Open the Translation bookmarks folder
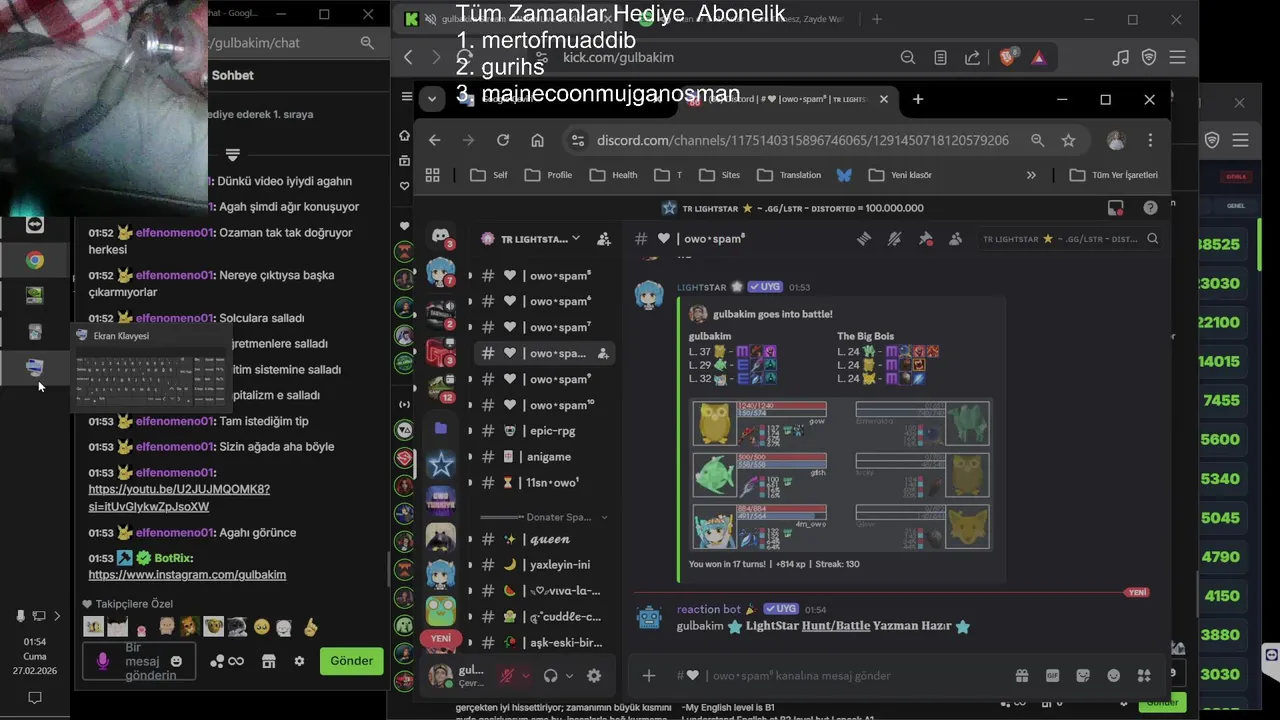Image resolution: width=1280 pixels, height=720 pixels. tap(790, 175)
